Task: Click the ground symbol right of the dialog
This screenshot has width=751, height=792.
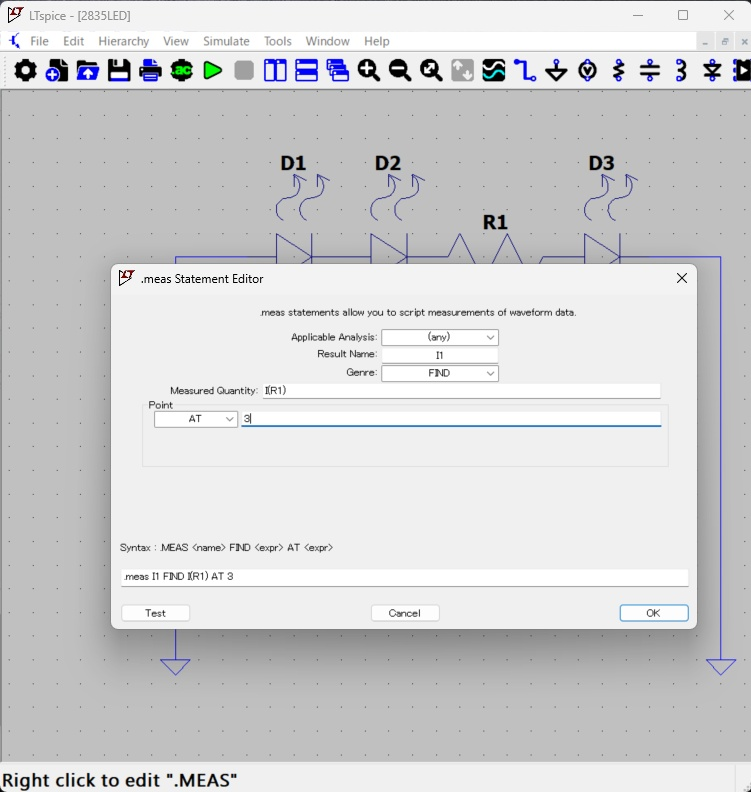Action: click(x=721, y=667)
